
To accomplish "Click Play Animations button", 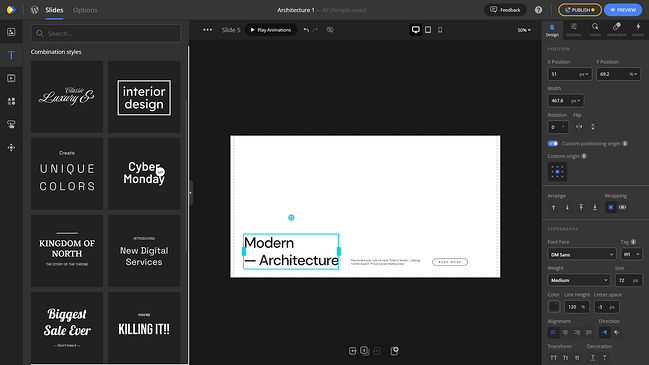I will tap(271, 30).
